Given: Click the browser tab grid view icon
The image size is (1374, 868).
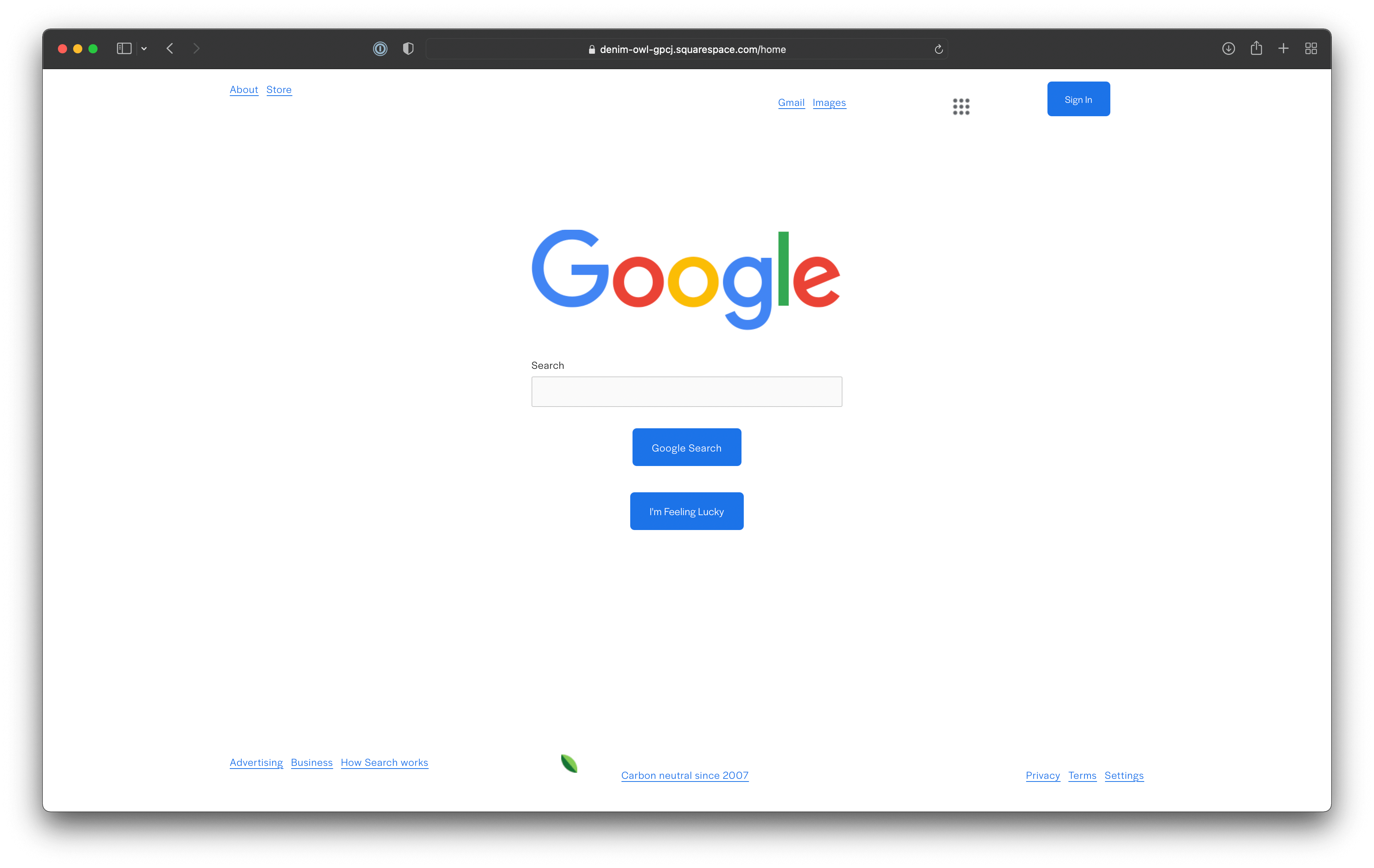Looking at the screenshot, I should (1312, 48).
